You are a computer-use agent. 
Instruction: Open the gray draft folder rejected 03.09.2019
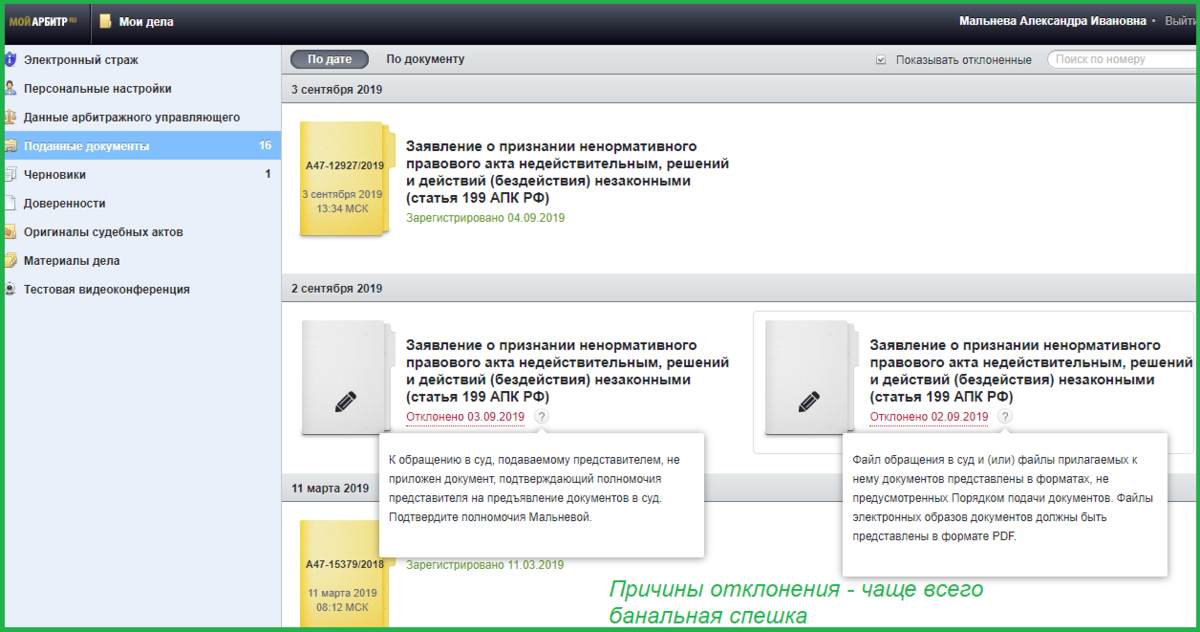click(x=347, y=378)
